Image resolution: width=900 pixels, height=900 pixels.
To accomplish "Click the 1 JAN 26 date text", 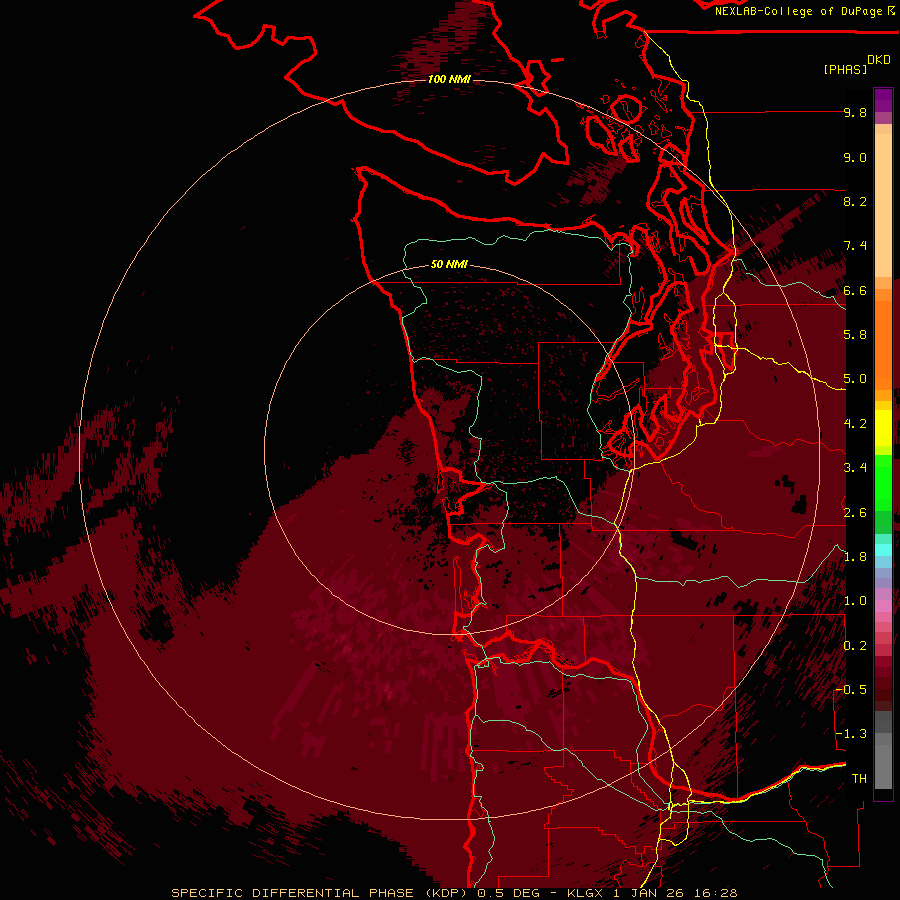I will [x=648, y=893].
